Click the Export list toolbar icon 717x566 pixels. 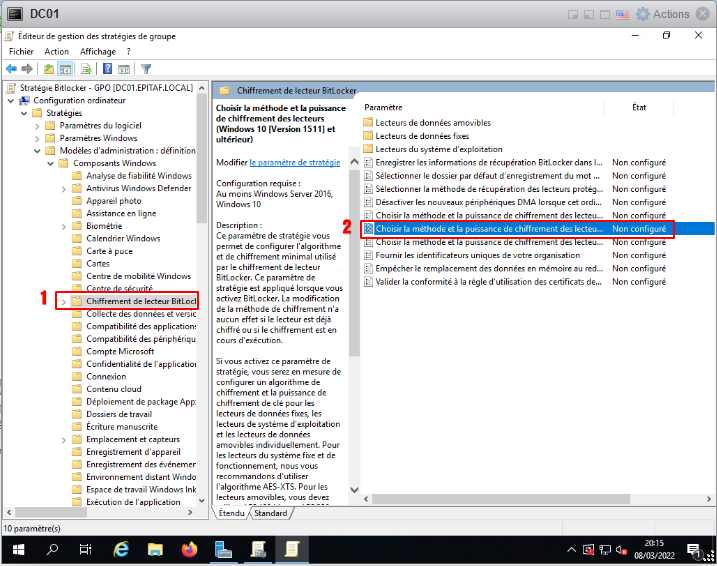[87, 69]
